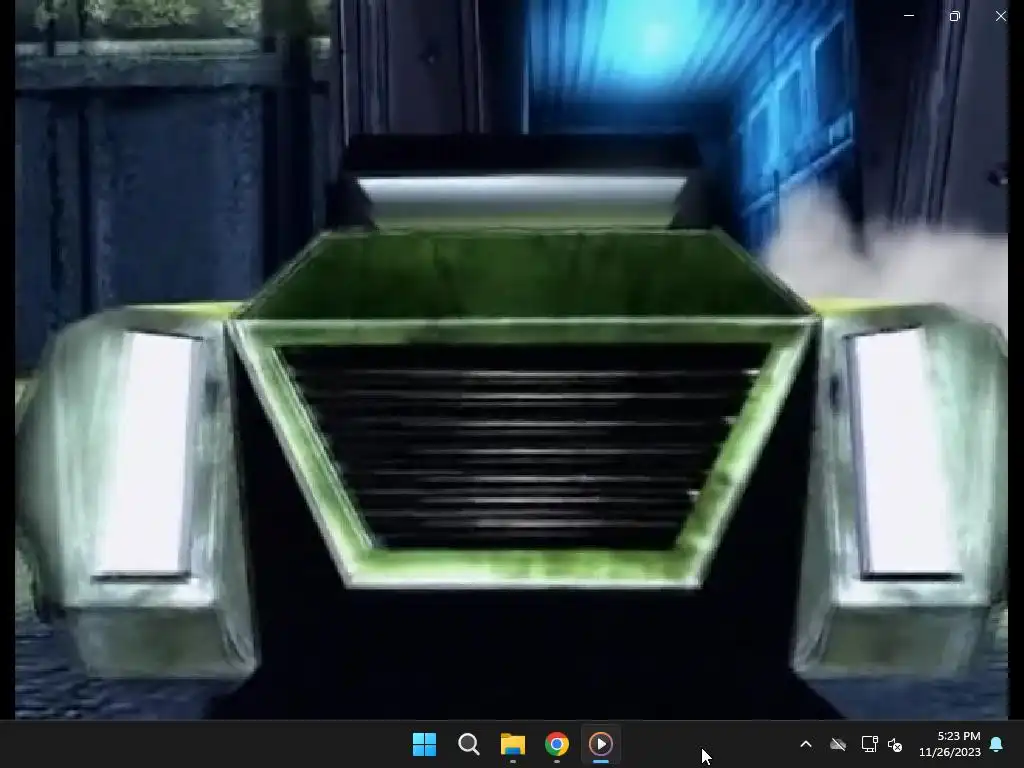Switch to Google Chrome in the taskbar

click(557, 744)
